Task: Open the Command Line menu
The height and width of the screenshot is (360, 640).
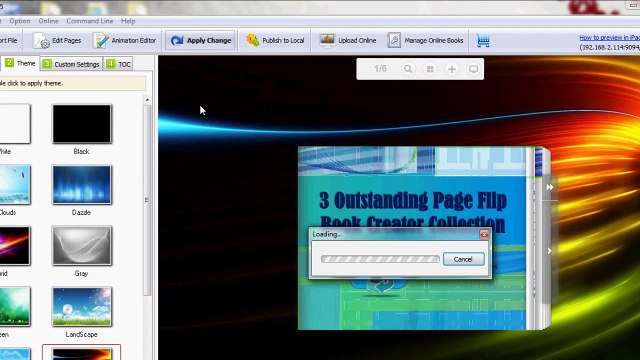Action: pos(89,21)
